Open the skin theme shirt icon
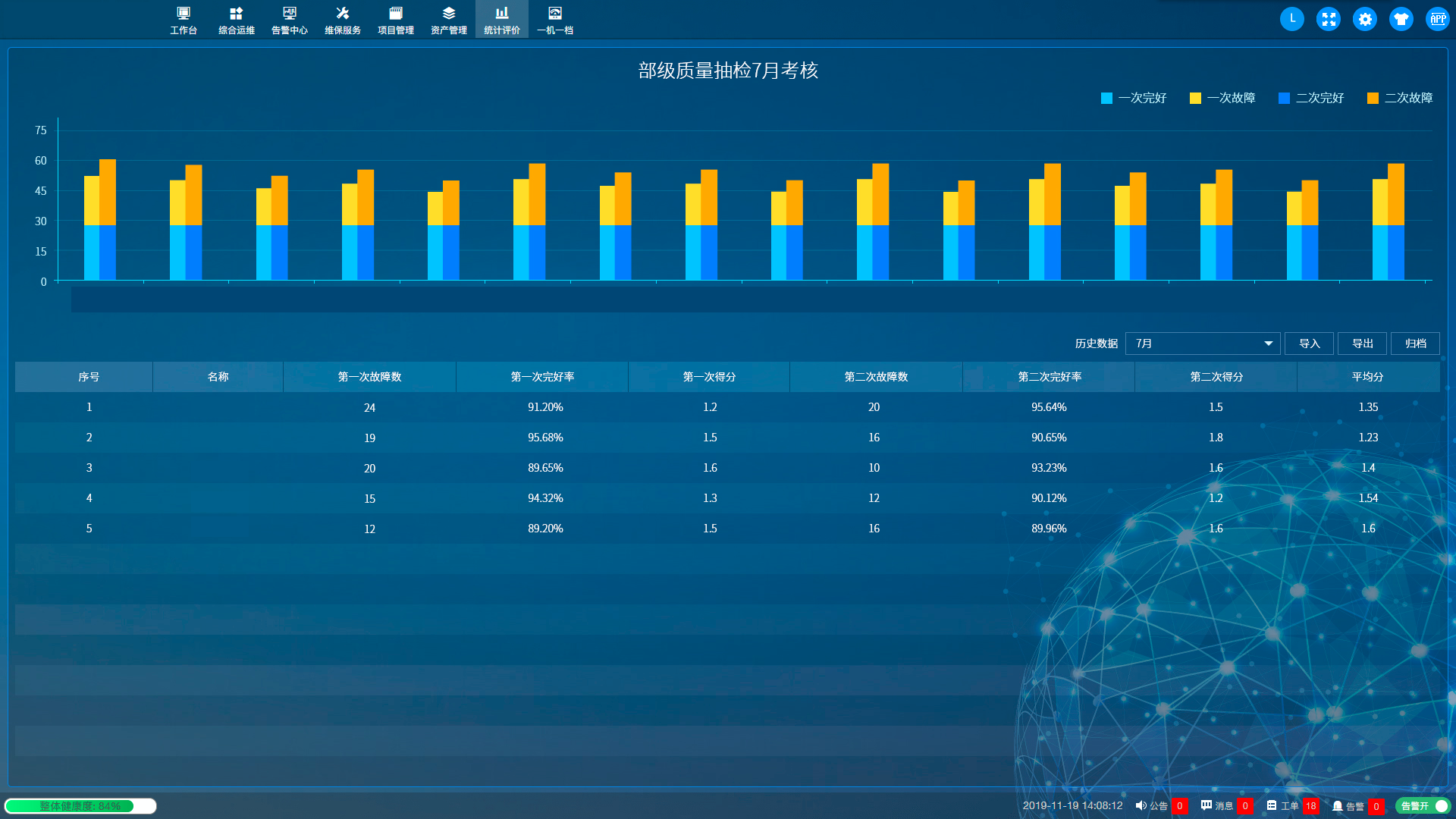1456x819 pixels. tap(1401, 19)
